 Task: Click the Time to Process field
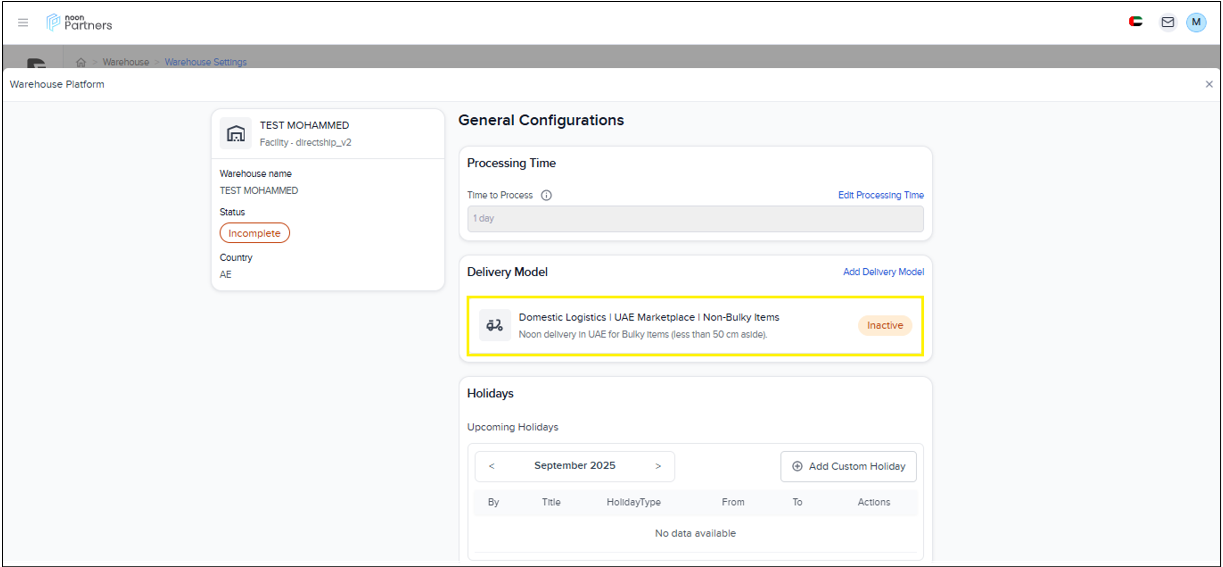click(x=695, y=218)
